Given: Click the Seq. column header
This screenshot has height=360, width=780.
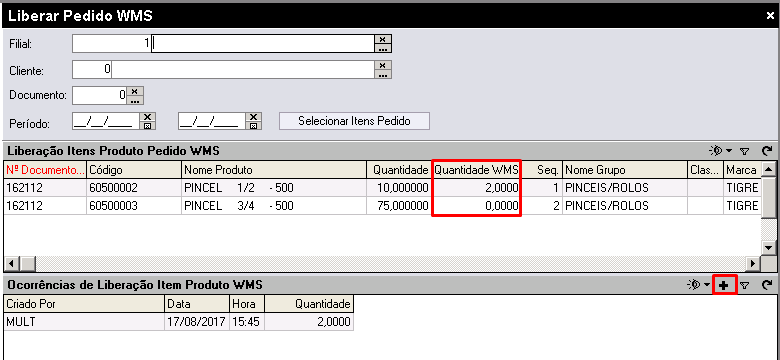Looking at the screenshot, I should 542,170.
